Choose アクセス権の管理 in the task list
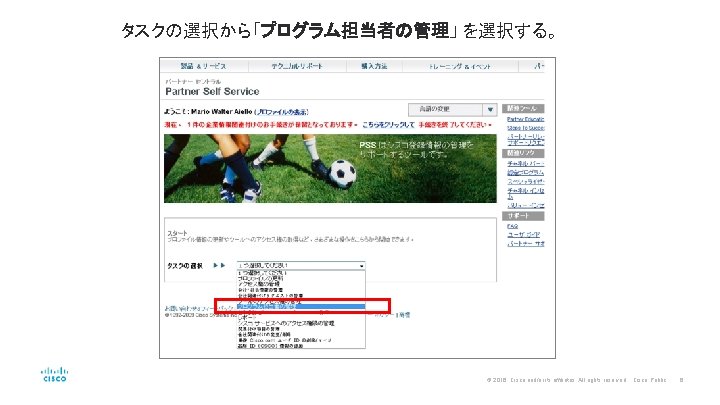 (259, 284)
